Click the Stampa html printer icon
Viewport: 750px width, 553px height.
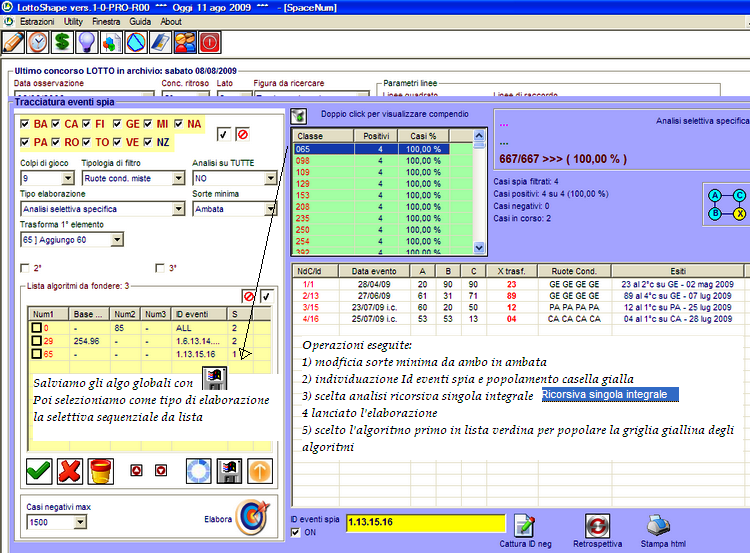(659, 526)
